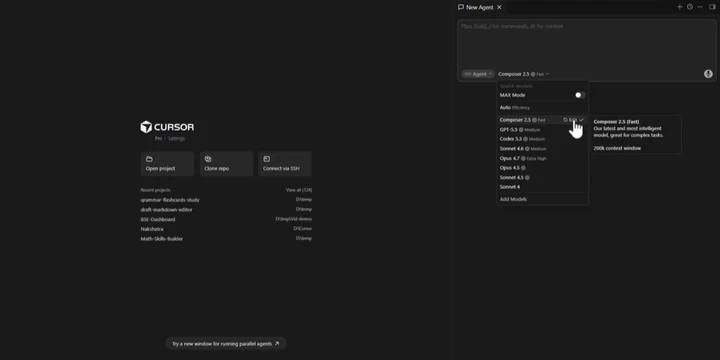Select the Sonnet 4 model
The width and height of the screenshot is (720, 360).
[542, 187]
